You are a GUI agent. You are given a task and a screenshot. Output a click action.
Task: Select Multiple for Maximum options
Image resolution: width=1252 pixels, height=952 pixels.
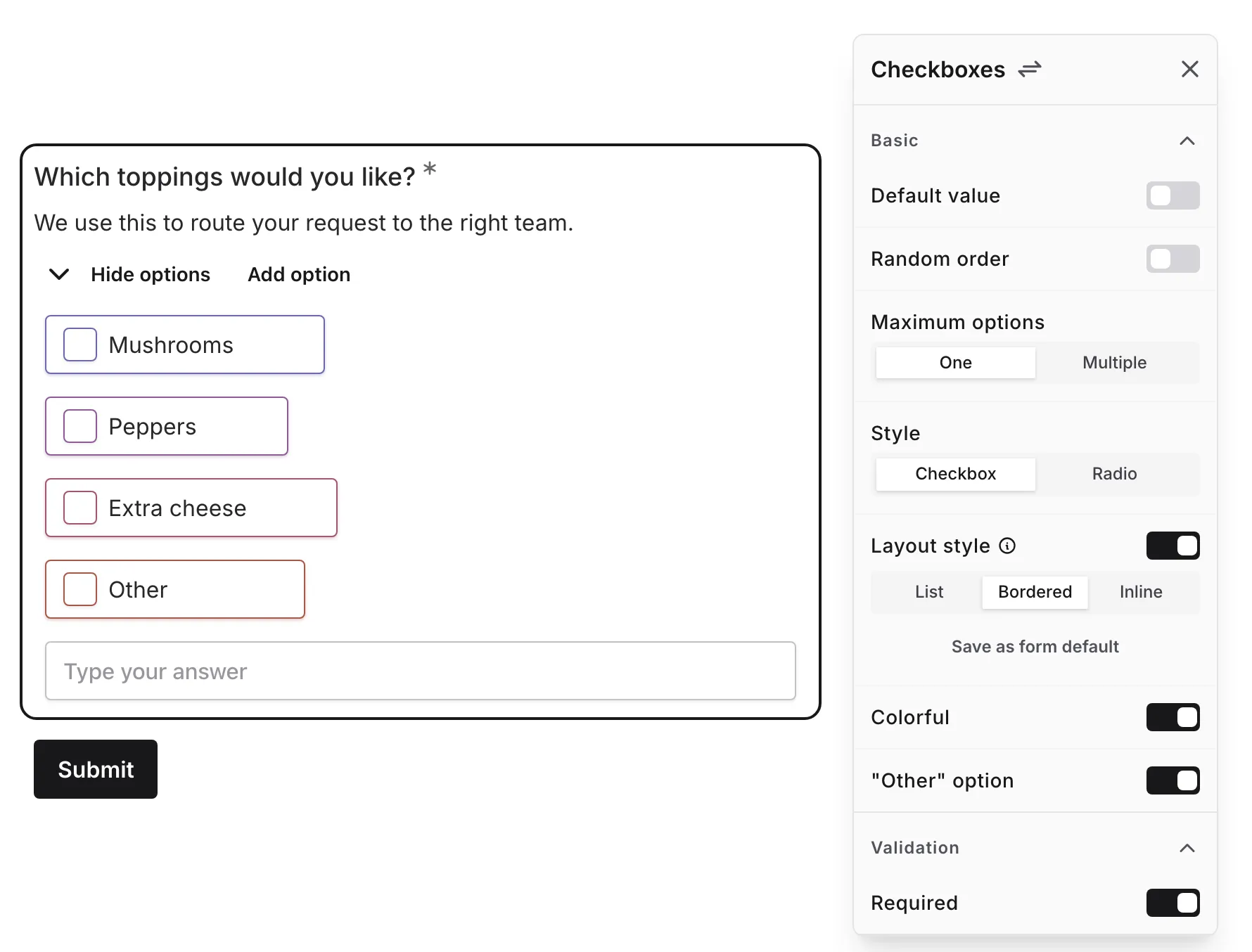pyautogui.click(x=1114, y=363)
